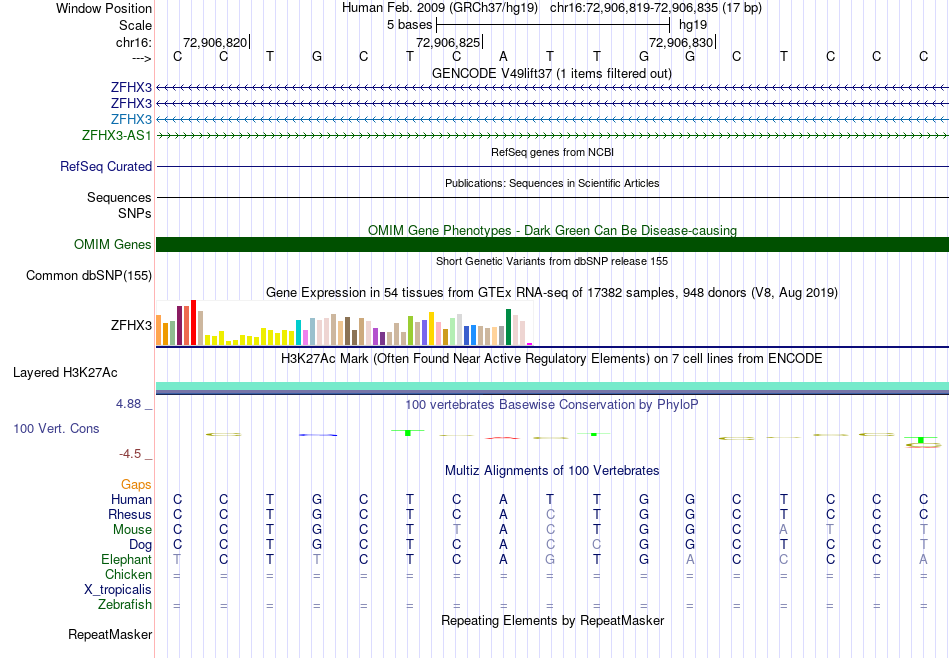950x658 pixels.
Task: Click the SNPs track label
Action: click(x=135, y=213)
